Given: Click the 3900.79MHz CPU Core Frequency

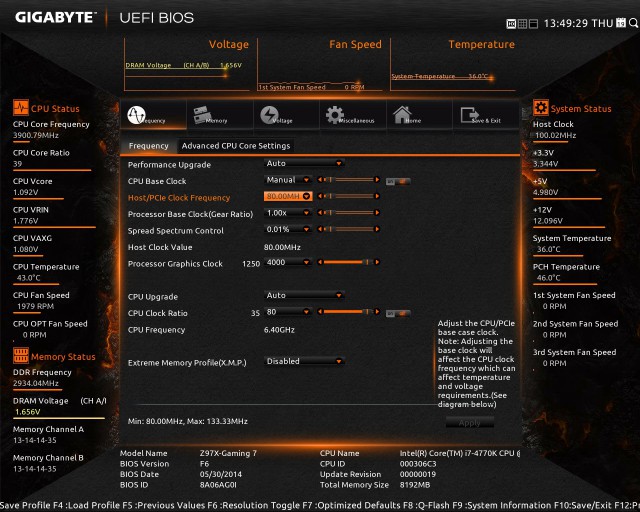Looking at the screenshot, I should point(36,135).
